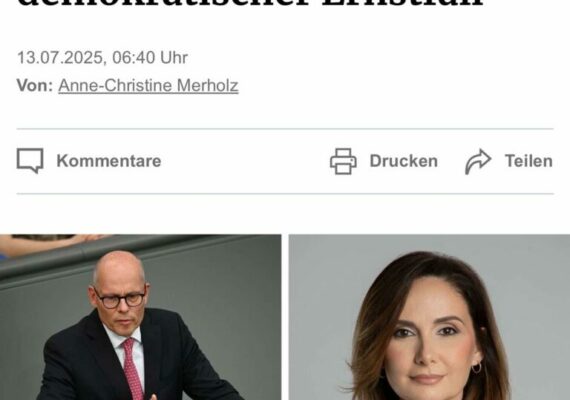Click the curved share arrow icon
This screenshot has height=400, width=570.
tap(478, 161)
